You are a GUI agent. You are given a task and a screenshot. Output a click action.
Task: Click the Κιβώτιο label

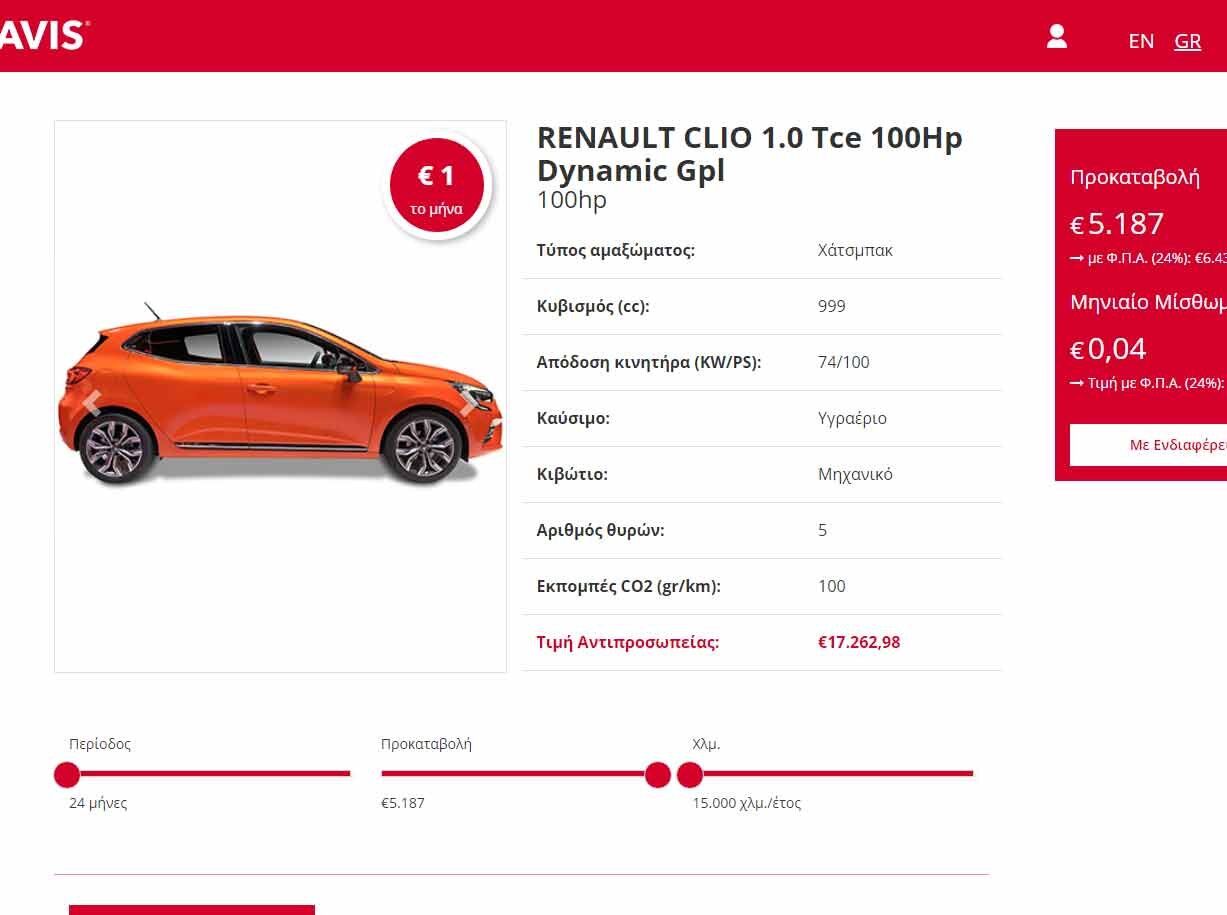(x=572, y=474)
